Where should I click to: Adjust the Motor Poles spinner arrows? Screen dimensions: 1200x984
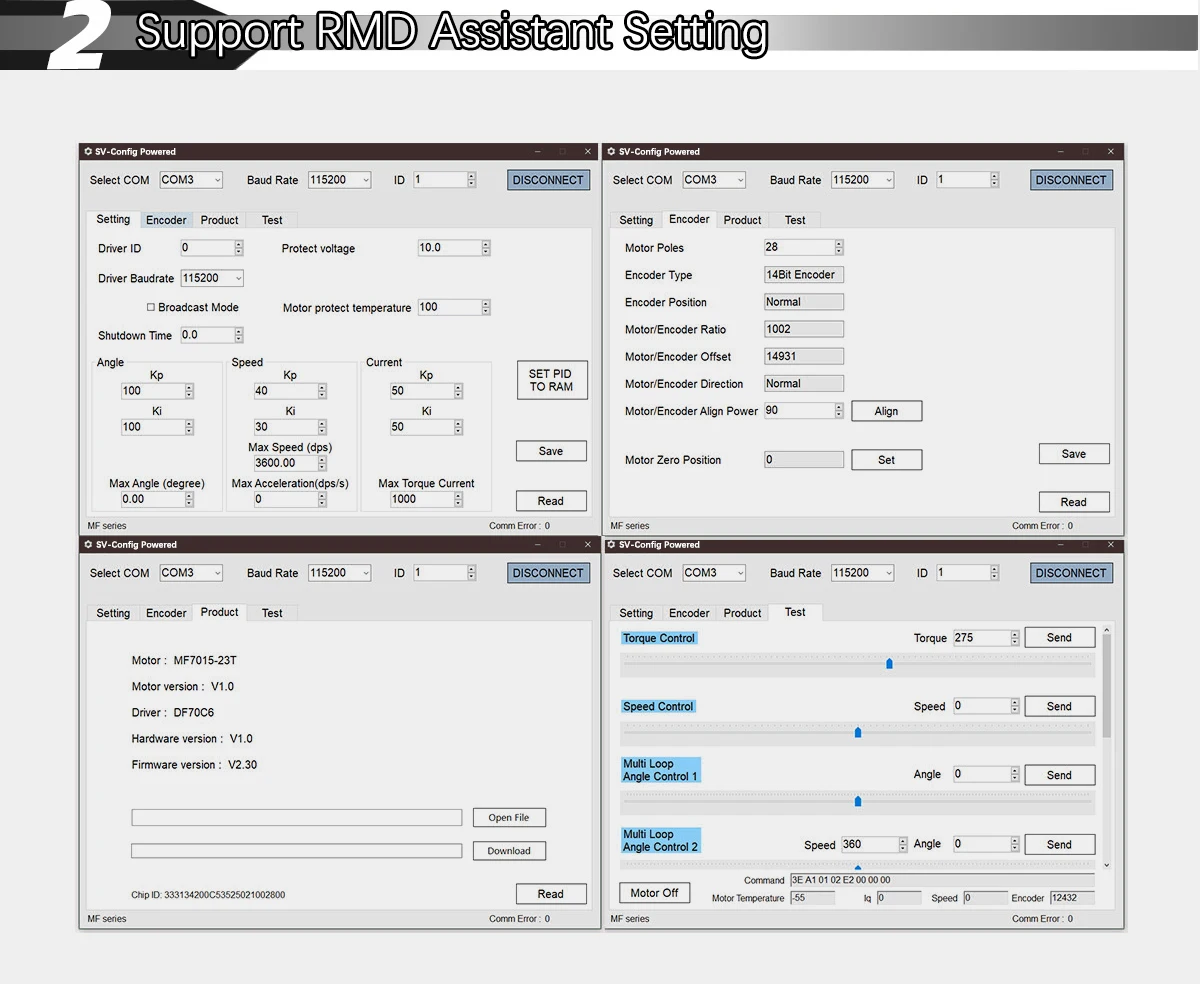[x=838, y=247]
